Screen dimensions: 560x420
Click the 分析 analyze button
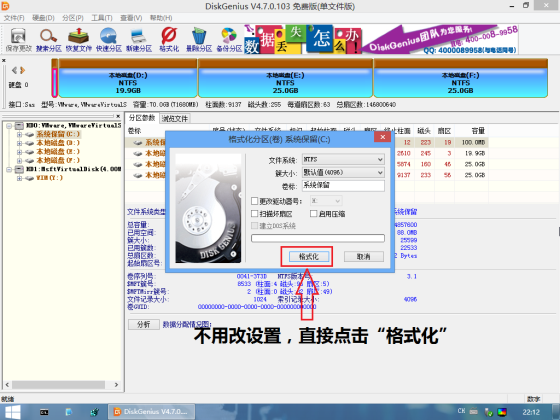pyautogui.click(x=144, y=324)
